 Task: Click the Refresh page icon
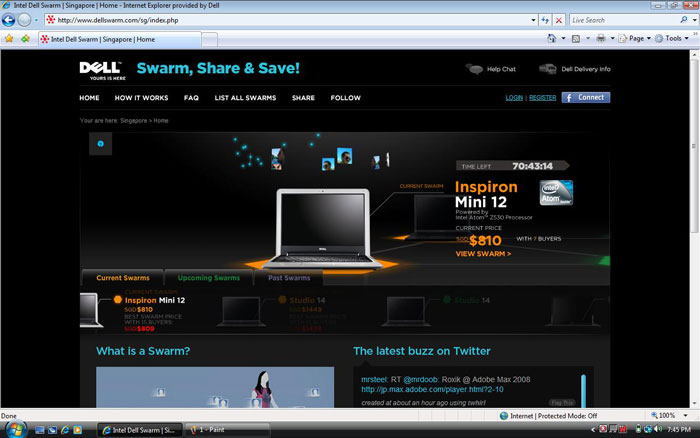(545, 20)
